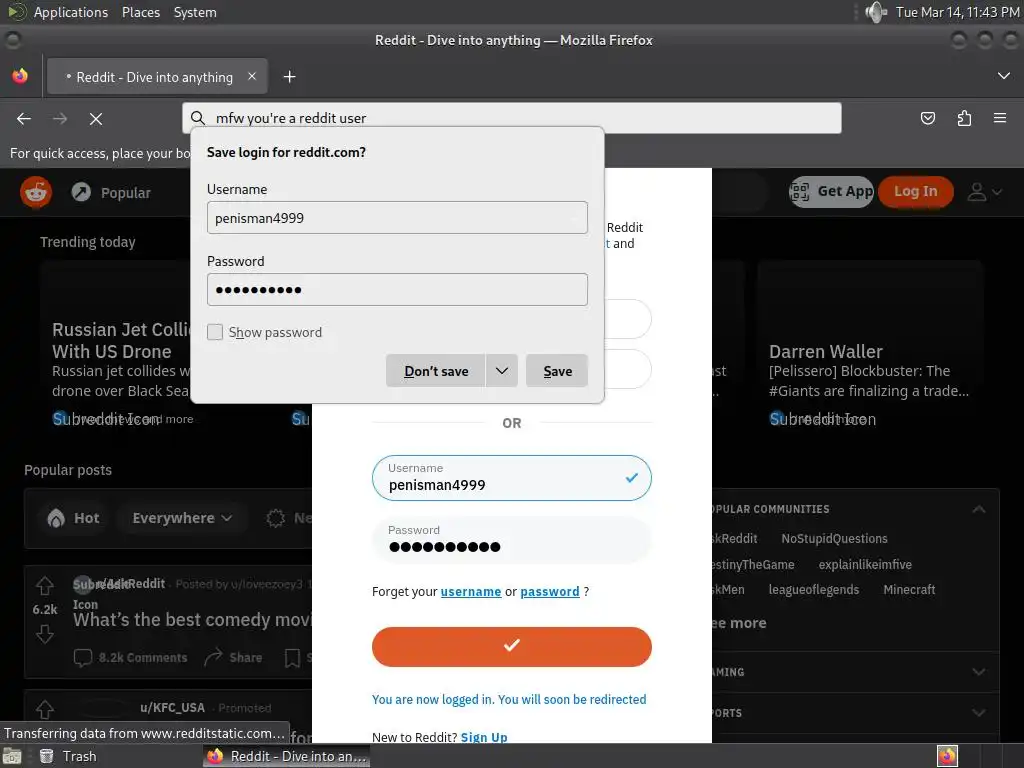Open the Places menu

[x=140, y=12]
